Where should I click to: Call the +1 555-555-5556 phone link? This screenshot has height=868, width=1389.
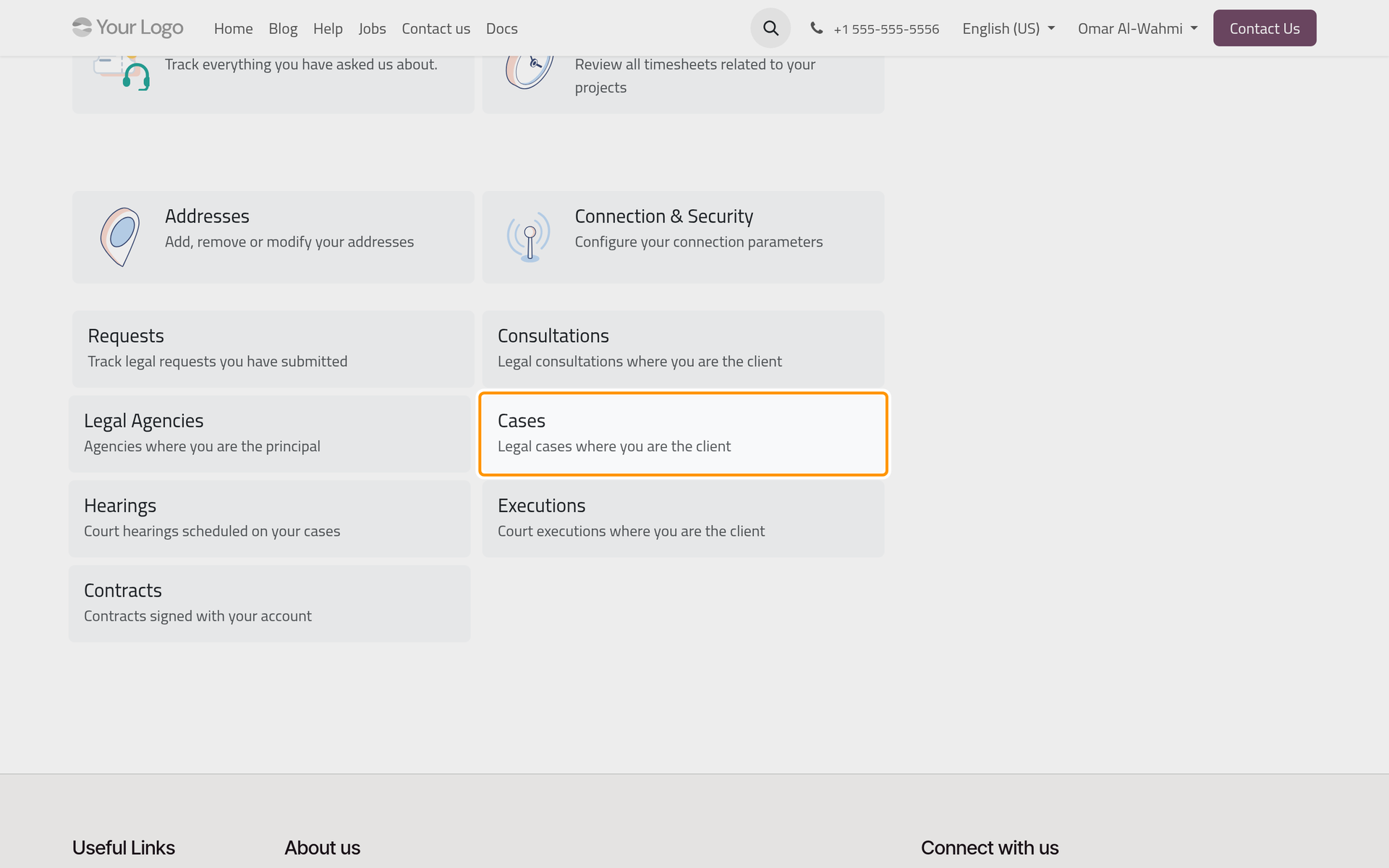885,29
